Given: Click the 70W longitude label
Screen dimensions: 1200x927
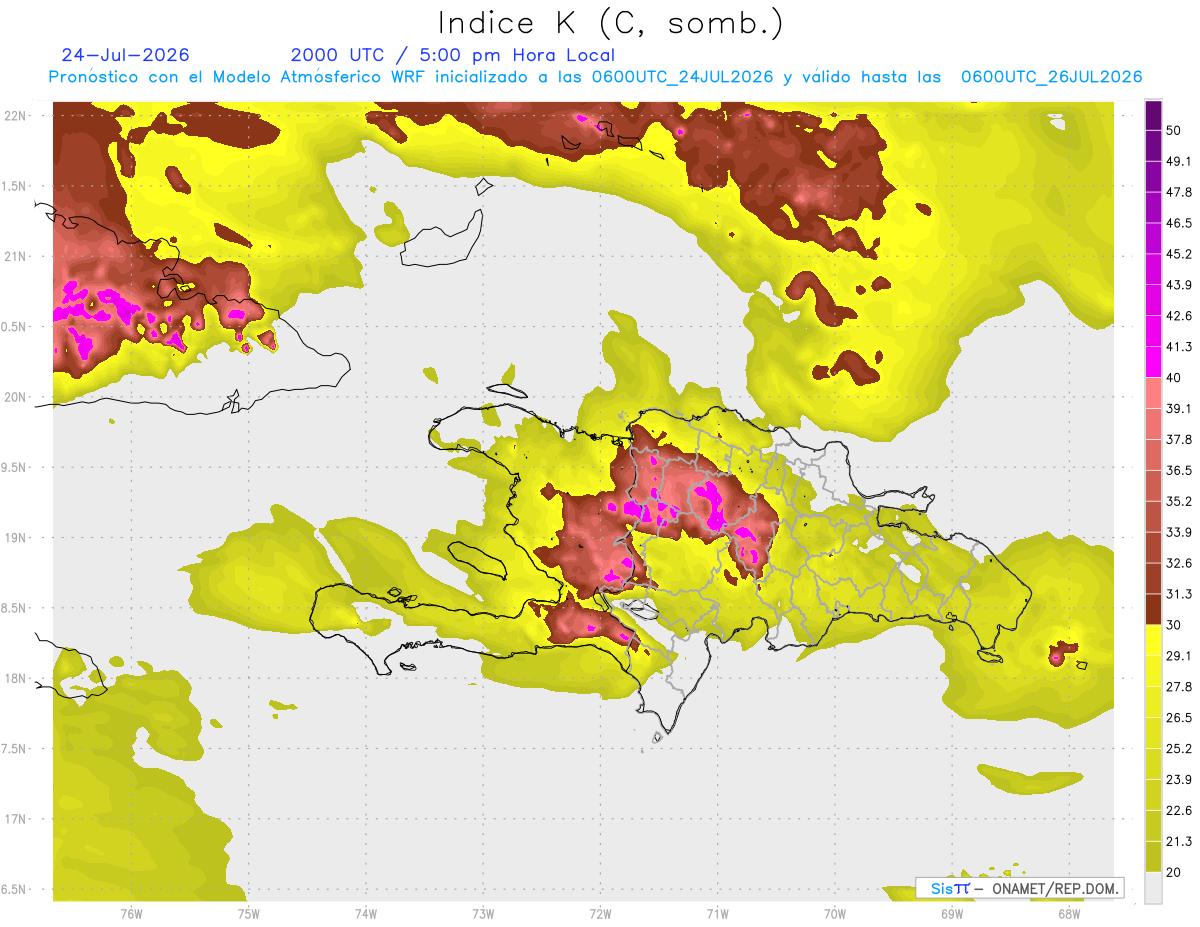Looking at the screenshot, I should (834, 913).
